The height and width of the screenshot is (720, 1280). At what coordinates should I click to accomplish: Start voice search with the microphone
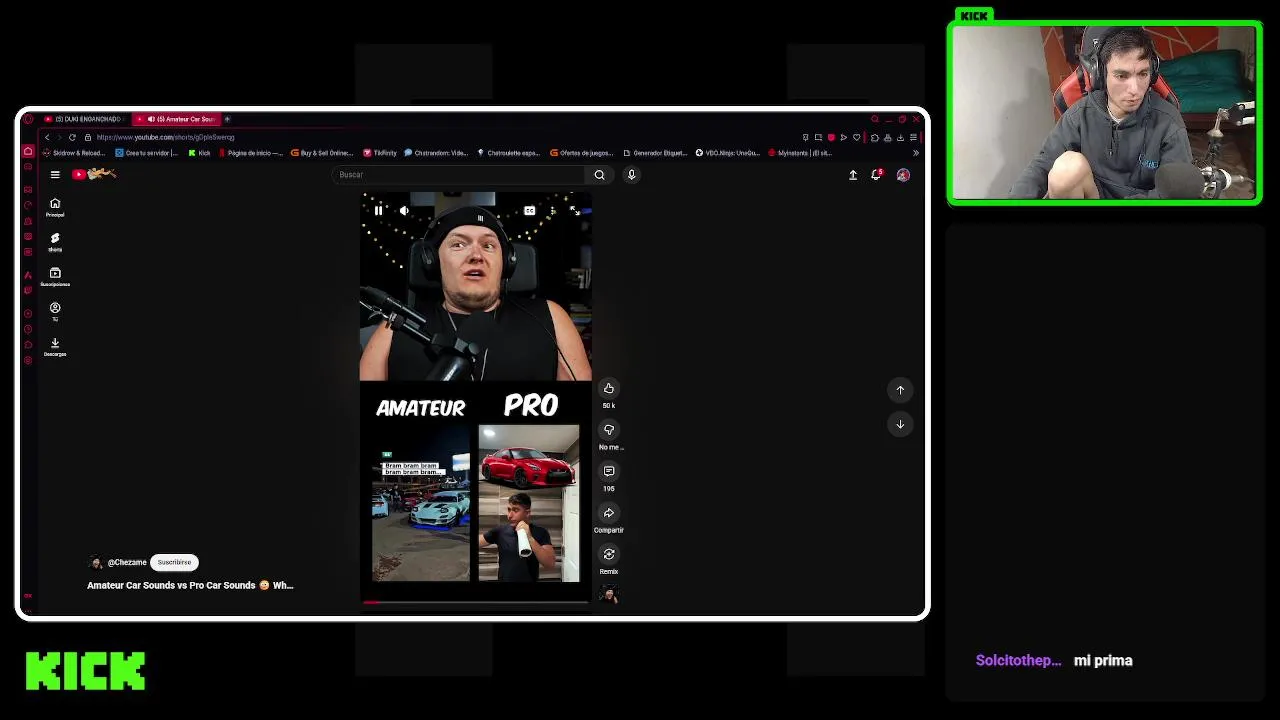(x=631, y=175)
